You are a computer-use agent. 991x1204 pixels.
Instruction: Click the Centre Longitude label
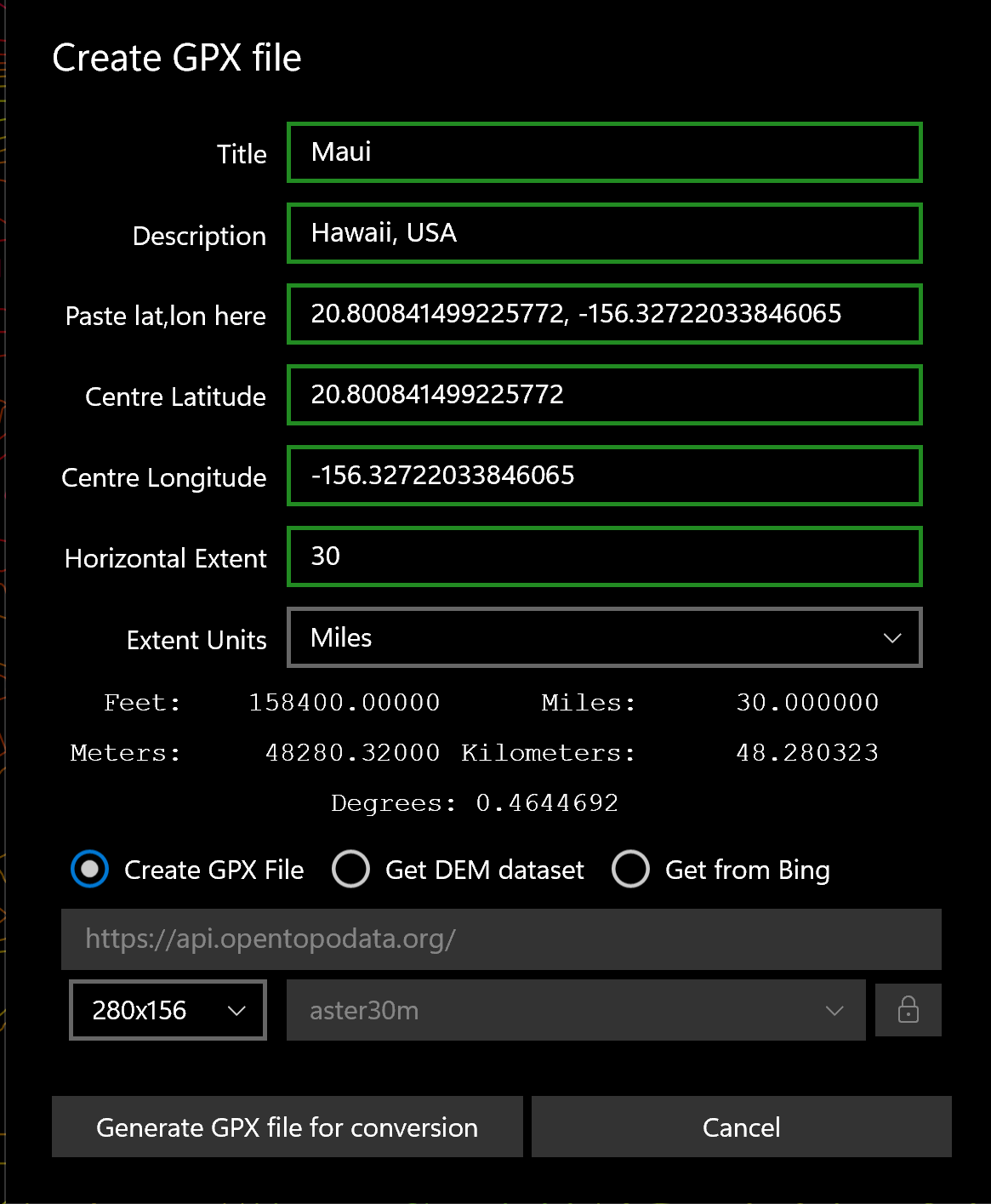(x=164, y=478)
